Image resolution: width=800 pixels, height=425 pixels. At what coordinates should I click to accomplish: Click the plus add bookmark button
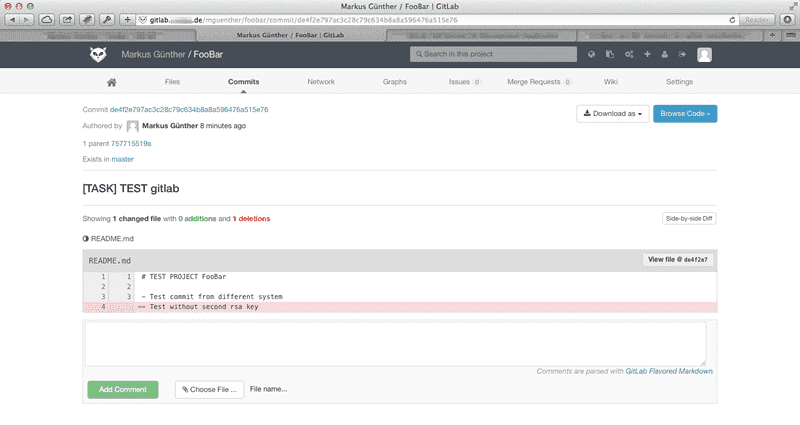[127, 20]
